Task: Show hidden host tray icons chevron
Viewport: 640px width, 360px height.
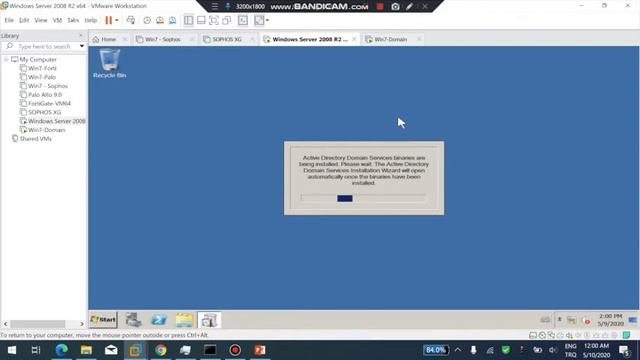Action: pos(458,350)
